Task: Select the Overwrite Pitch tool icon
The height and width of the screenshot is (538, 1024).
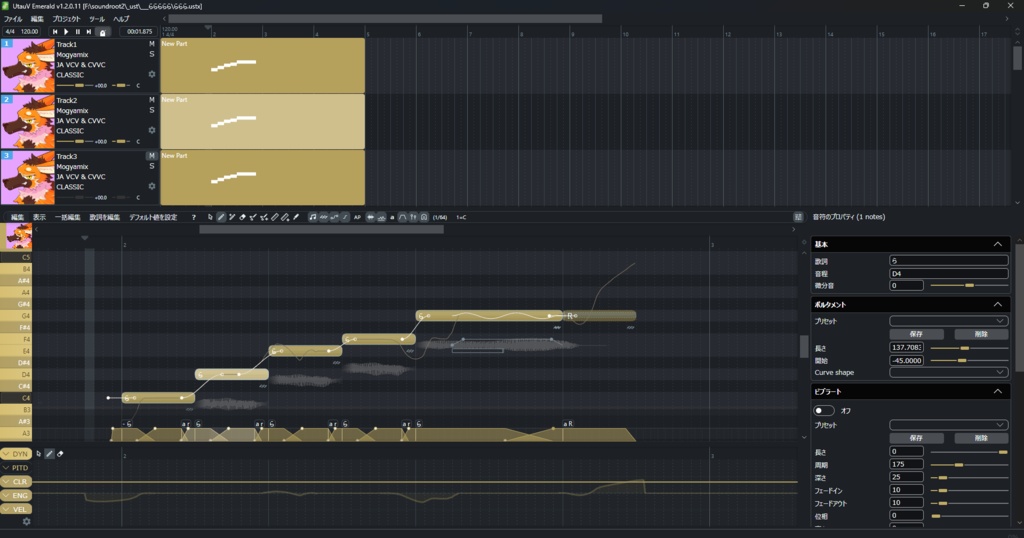Action: coord(264,217)
